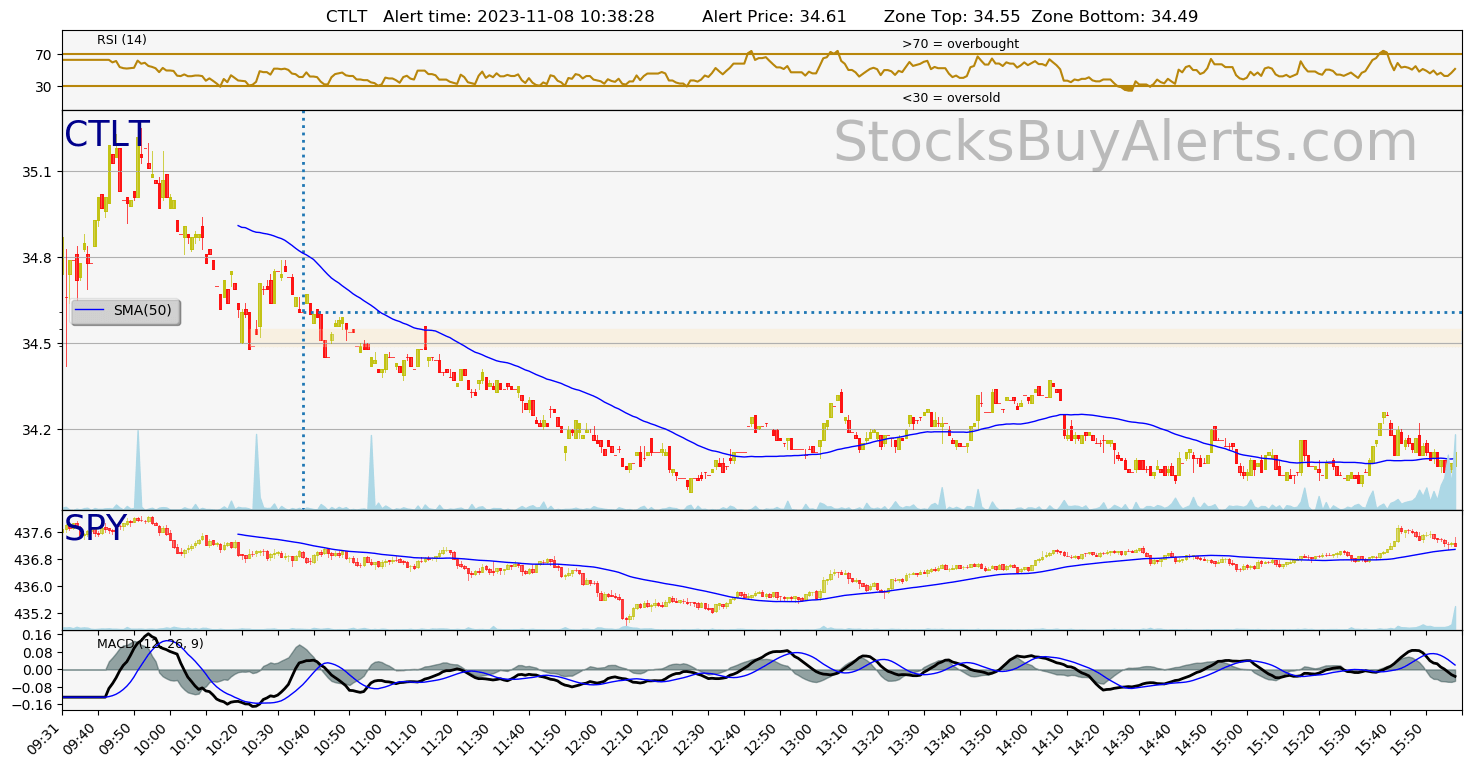Click the 435.2 SPY axis label
This screenshot has height=768, width=1477.
[x=31, y=614]
